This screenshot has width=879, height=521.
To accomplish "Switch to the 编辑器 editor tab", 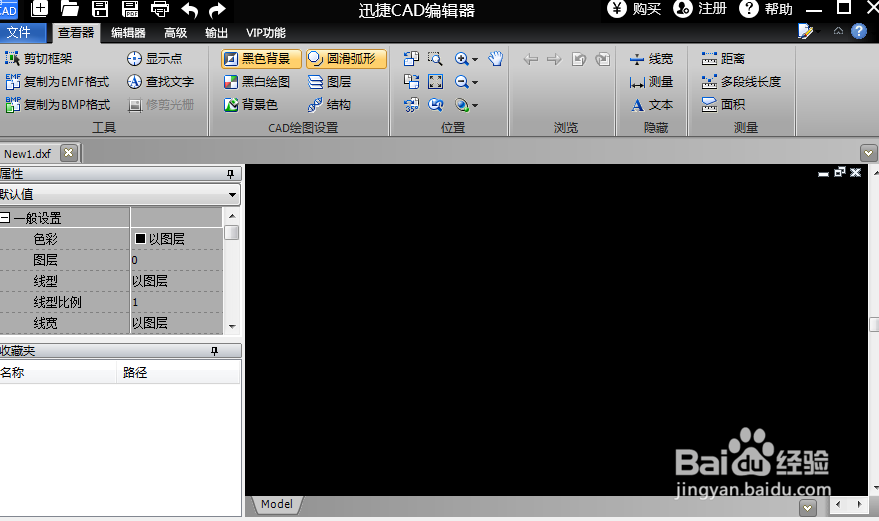I will pos(128,33).
